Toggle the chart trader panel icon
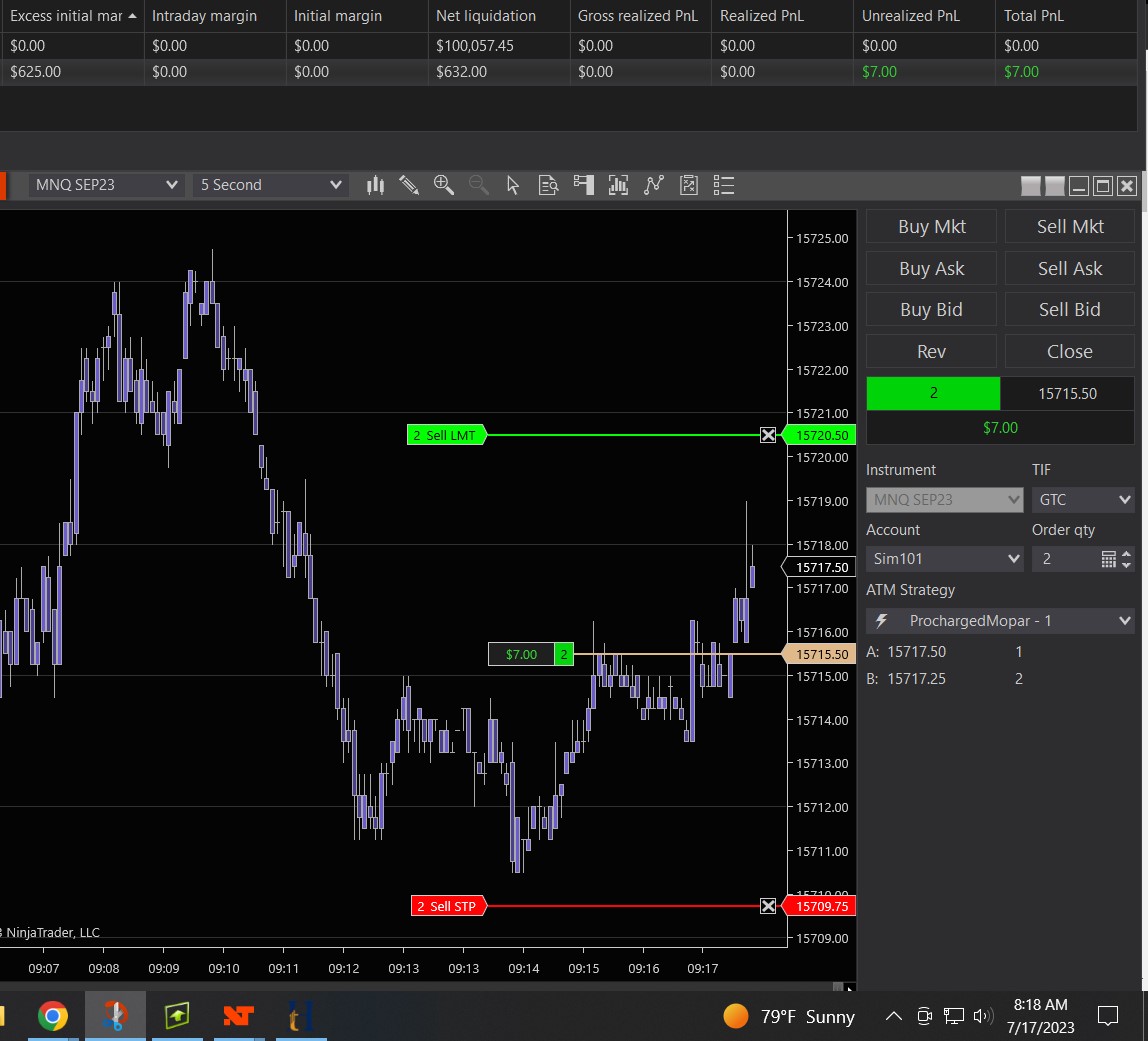The width and height of the screenshot is (1148, 1041). pyautogui.click(x=583, y=185)
